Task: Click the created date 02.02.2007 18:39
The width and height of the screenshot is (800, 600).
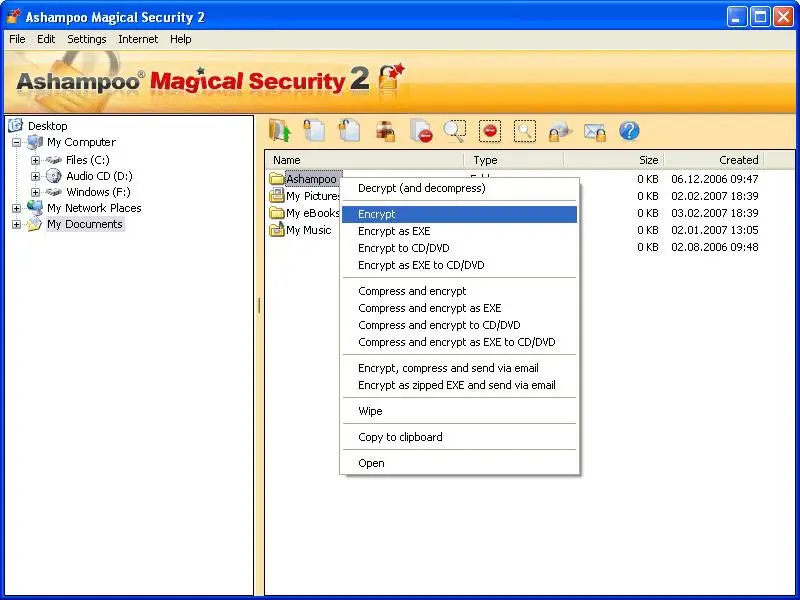Action: 715,196
